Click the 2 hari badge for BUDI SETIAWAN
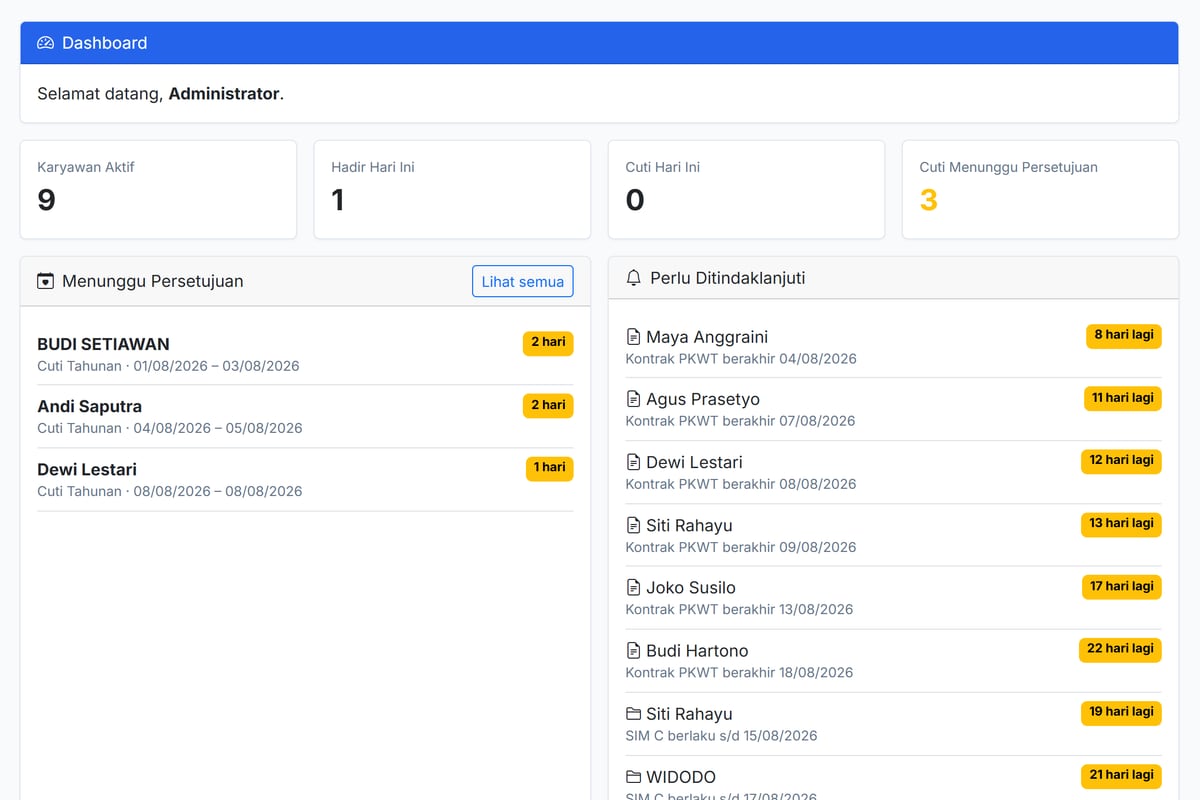 548,343
